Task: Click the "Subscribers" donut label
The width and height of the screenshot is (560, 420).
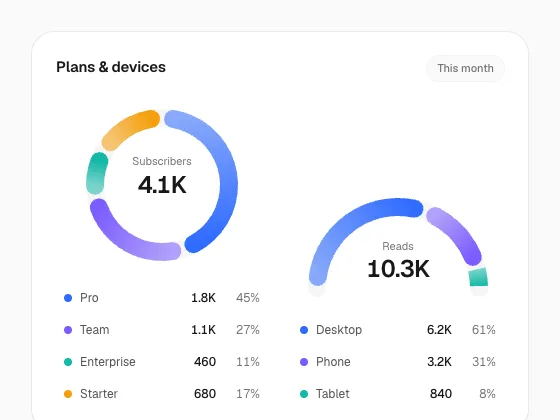Action: point(162,161)
